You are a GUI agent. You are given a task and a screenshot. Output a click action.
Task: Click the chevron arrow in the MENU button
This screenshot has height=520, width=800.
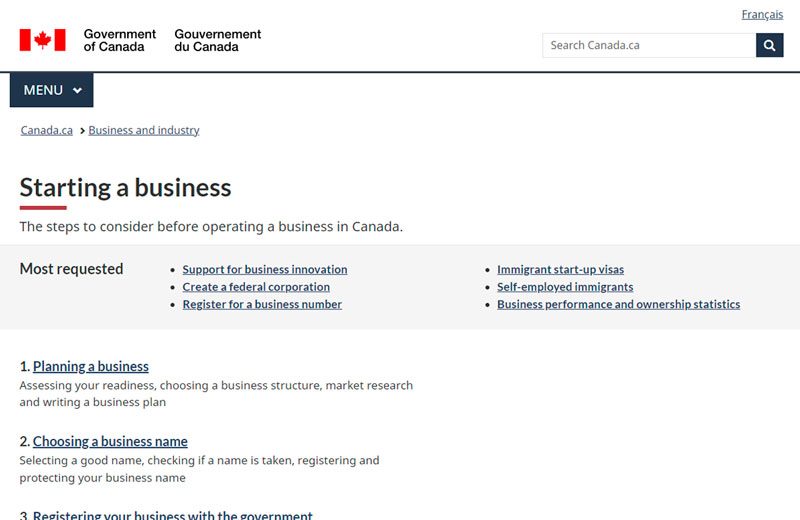coord(77,91)
